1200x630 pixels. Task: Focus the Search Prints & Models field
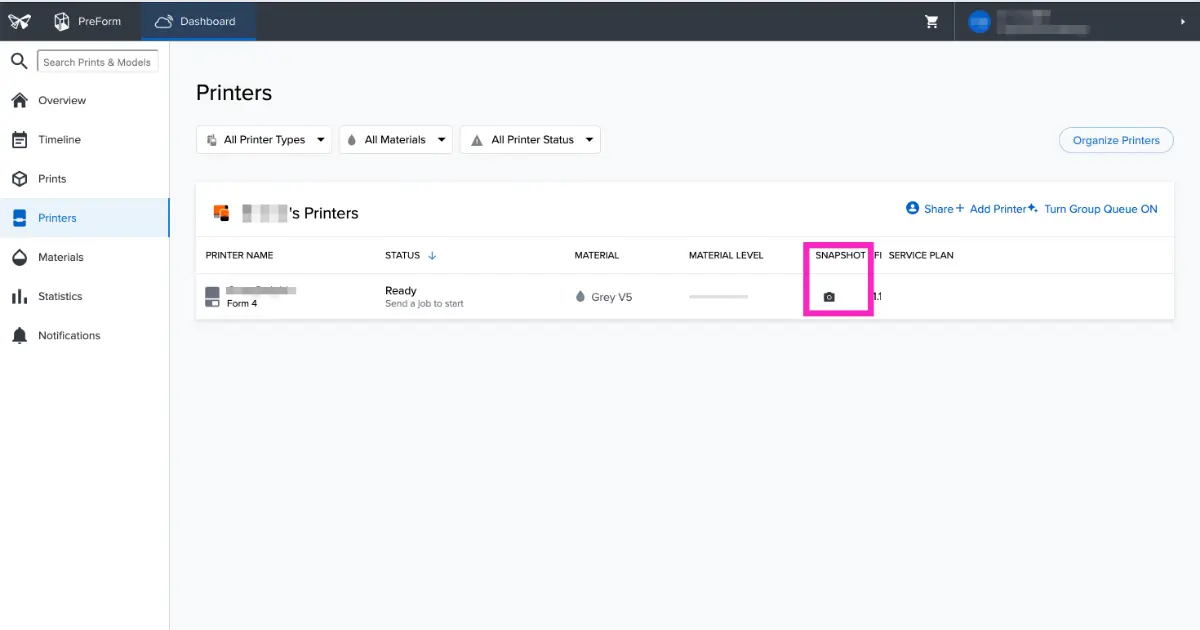[x=97, y=62]
